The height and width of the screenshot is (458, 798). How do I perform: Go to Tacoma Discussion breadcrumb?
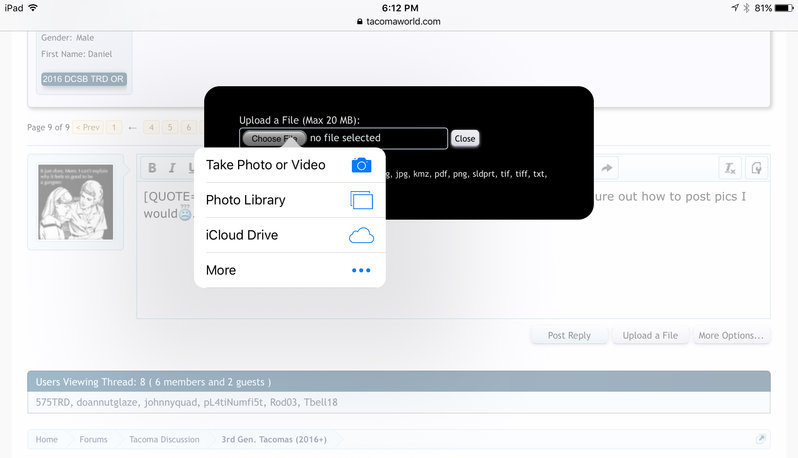coord(164,439)
